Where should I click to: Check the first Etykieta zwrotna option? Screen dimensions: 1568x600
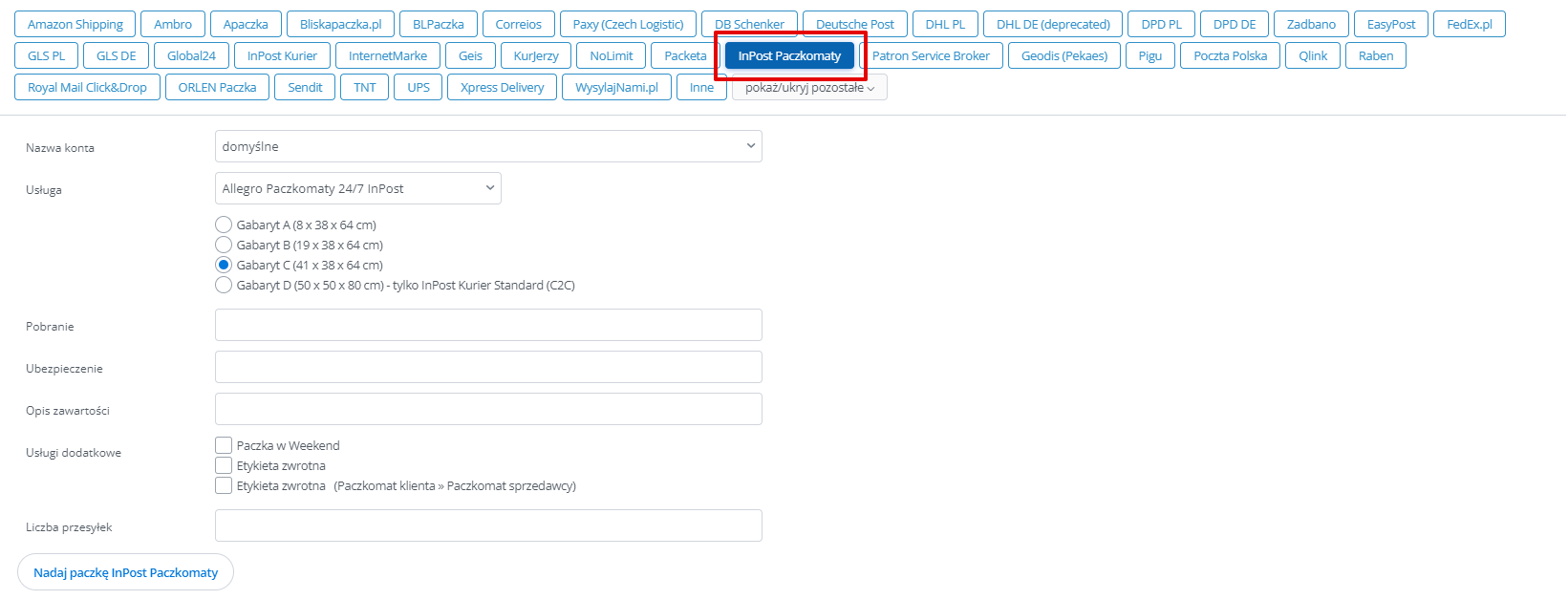[x=224, y=465]
